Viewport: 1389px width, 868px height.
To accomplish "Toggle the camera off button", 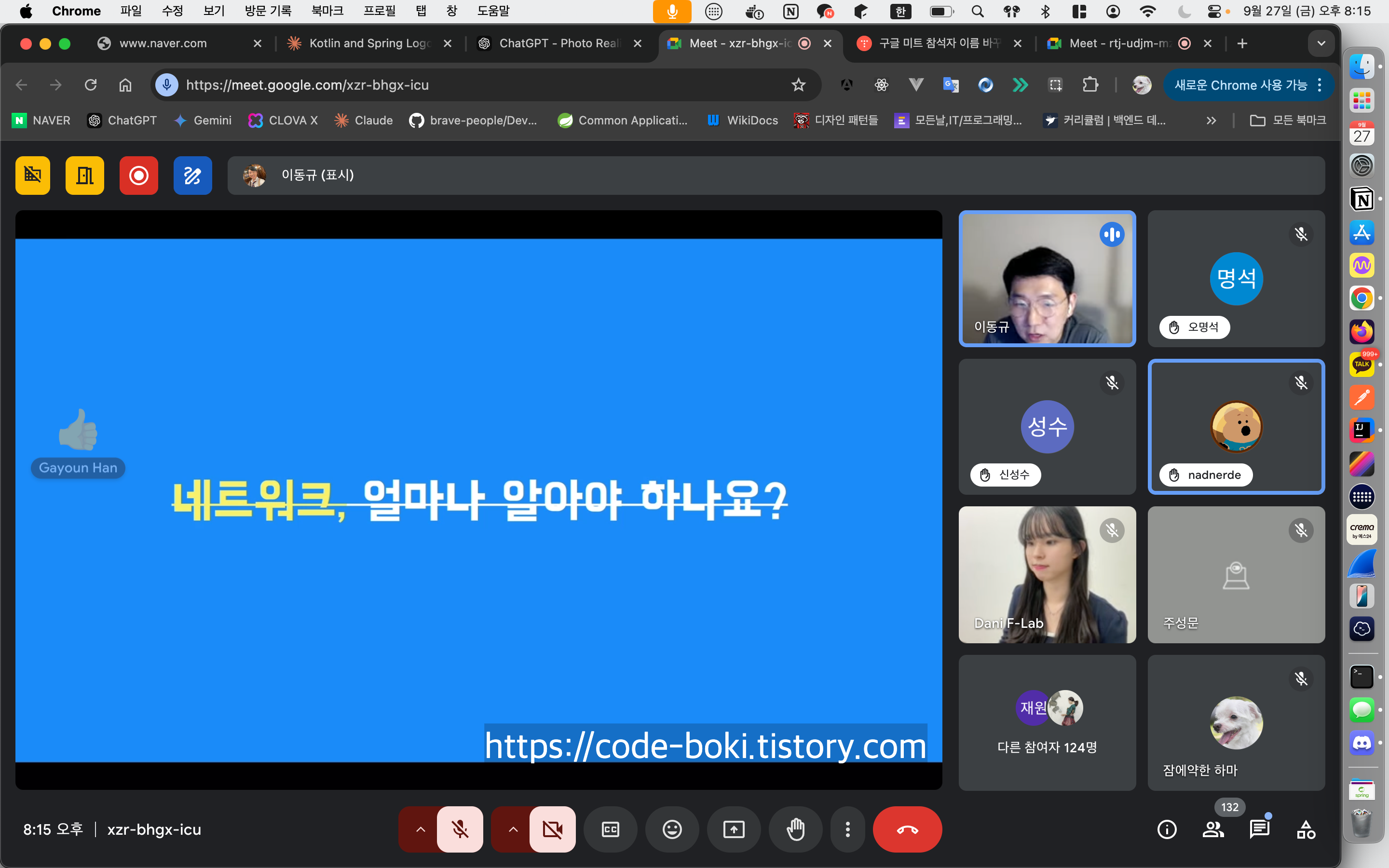I will click(552, 829).
